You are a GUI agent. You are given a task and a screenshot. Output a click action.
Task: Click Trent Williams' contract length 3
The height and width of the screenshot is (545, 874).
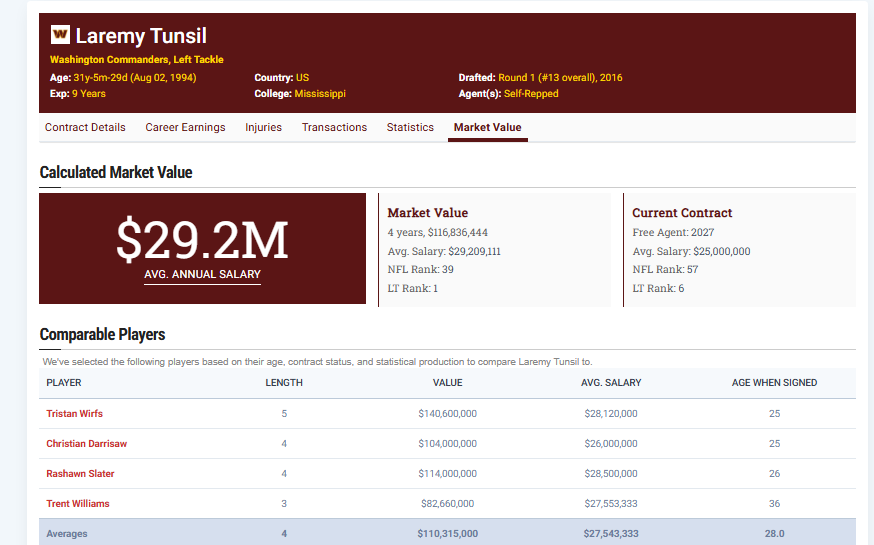click(284, 504)
